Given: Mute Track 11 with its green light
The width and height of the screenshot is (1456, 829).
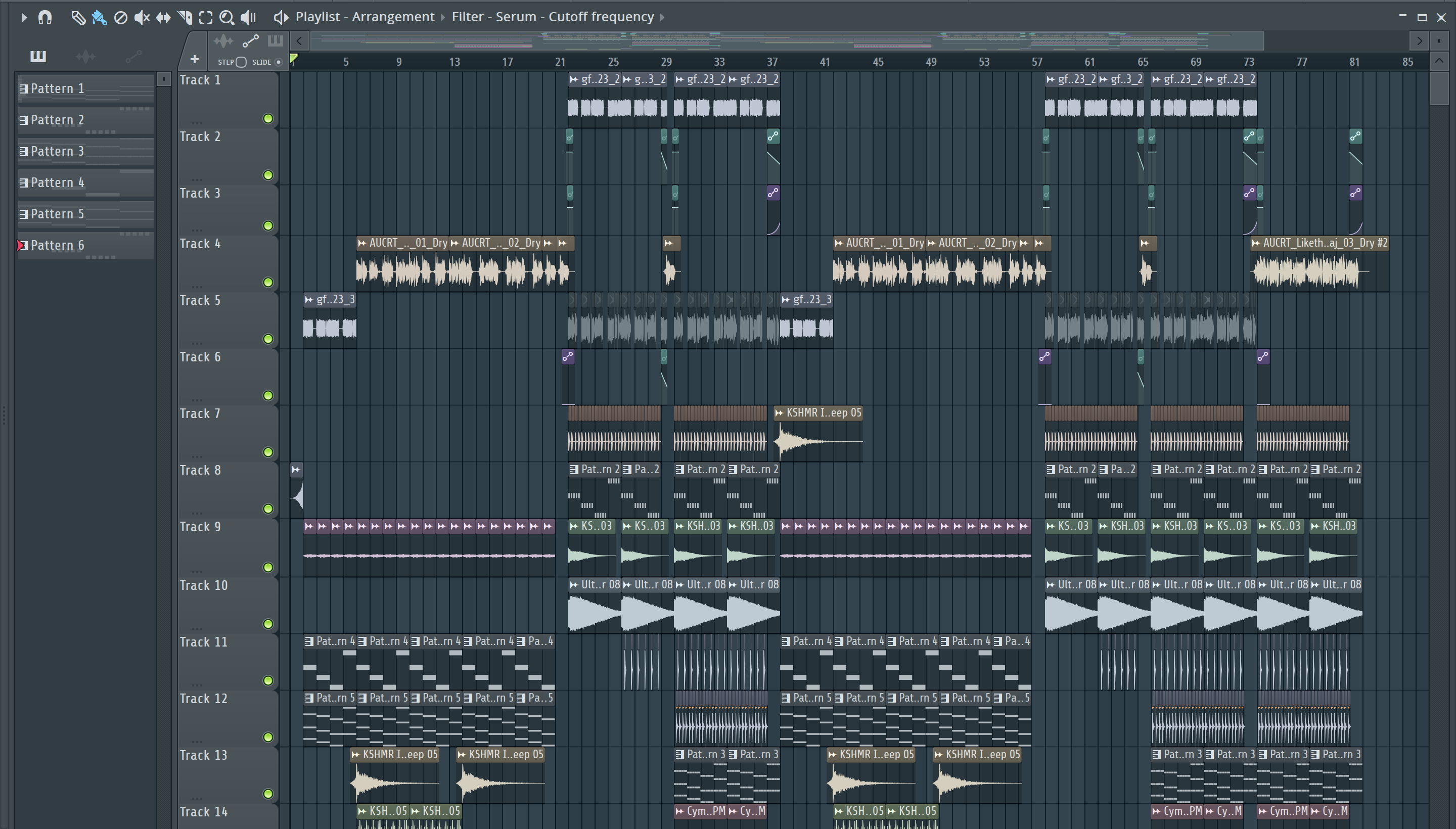Looking at the screenshot, I should pos(267,680).
